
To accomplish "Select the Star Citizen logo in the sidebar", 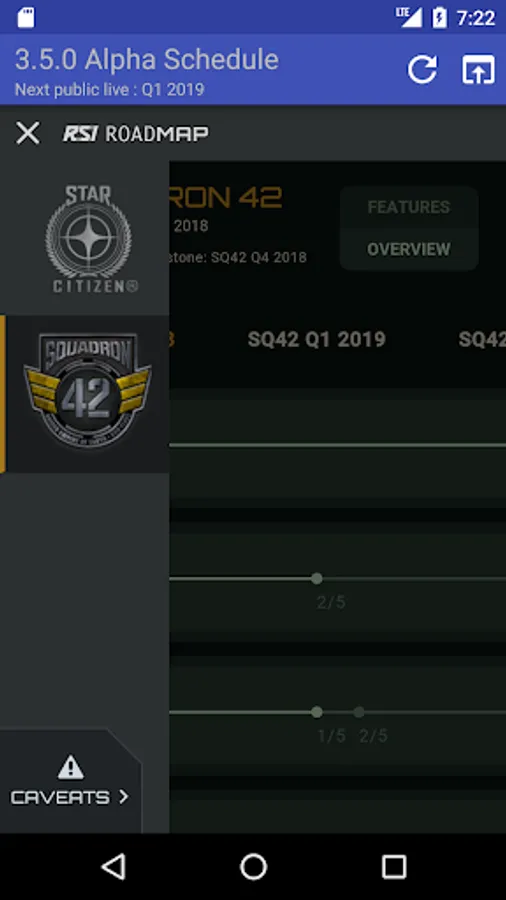I will [88, 238].
